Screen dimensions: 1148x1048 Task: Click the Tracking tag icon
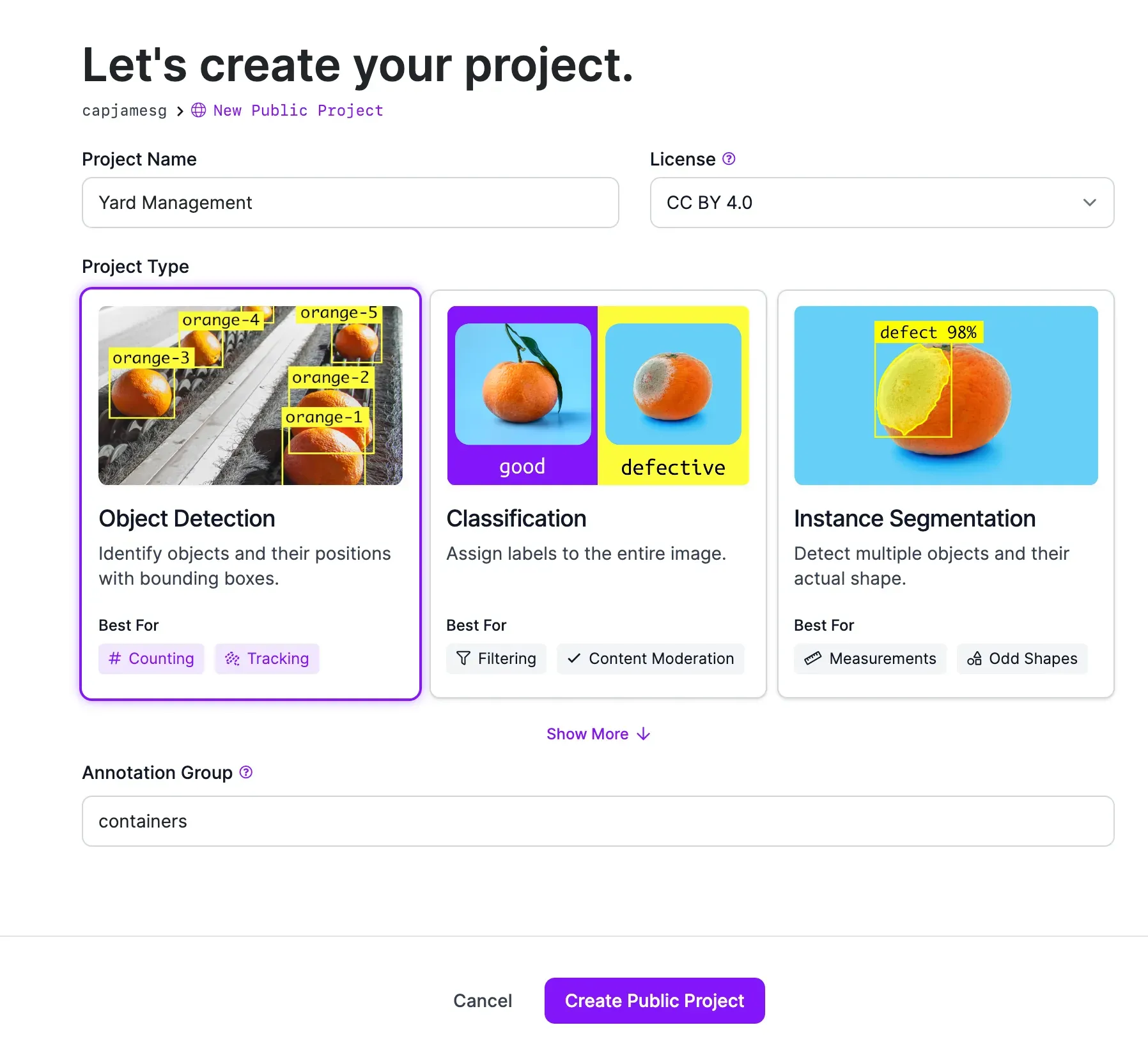pyautogui.click(x=233, y=658)
